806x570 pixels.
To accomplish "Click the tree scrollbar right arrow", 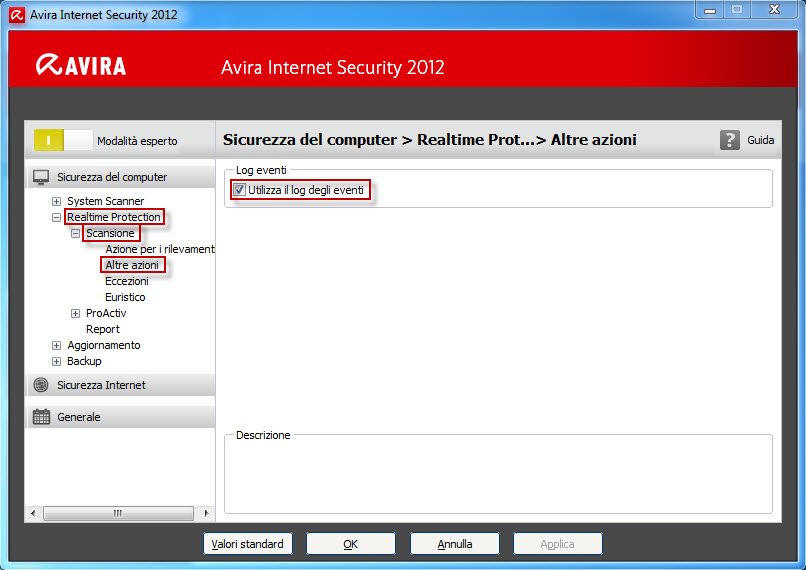I will [x=206, y=513].
